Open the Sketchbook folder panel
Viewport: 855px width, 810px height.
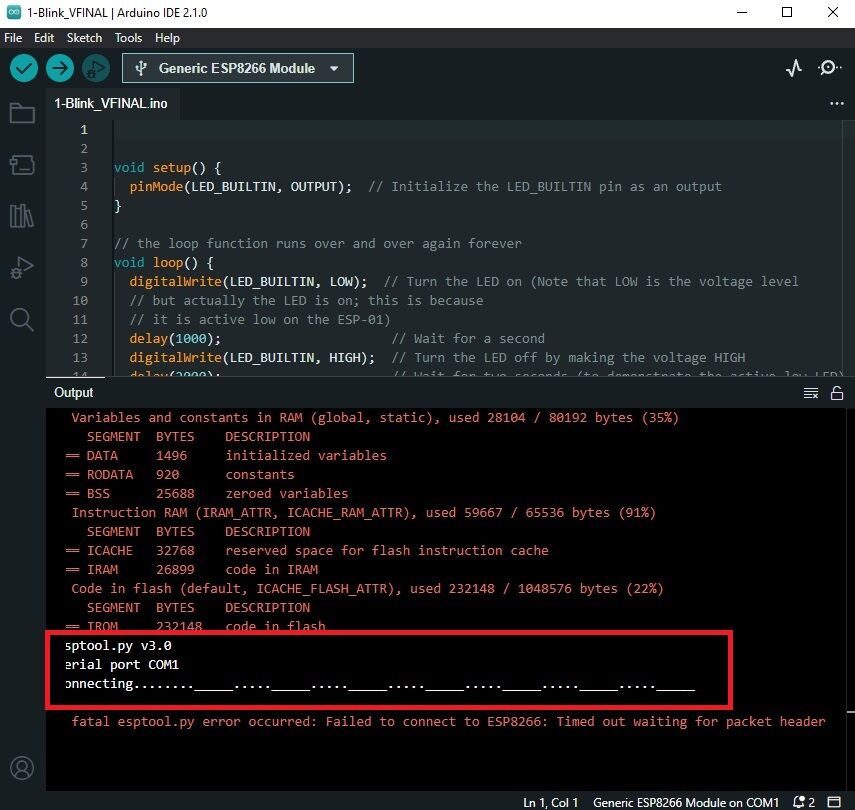click(x=22, y=112)
